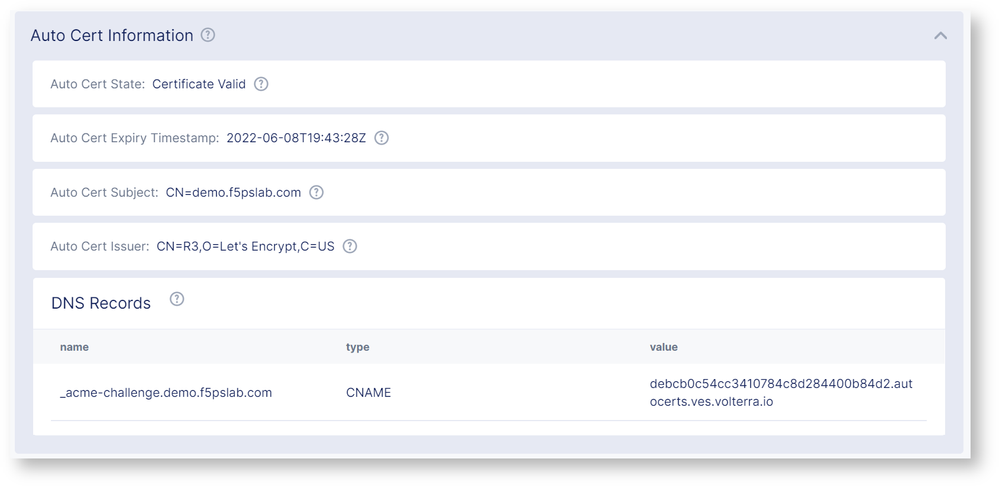
Task: Click the "Auto Cert State" label
Action: click(97, 84)
